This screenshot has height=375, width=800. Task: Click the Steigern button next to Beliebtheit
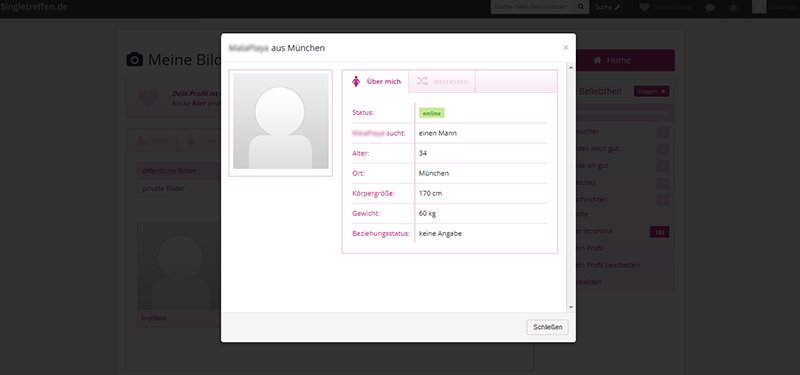[652, 91]
